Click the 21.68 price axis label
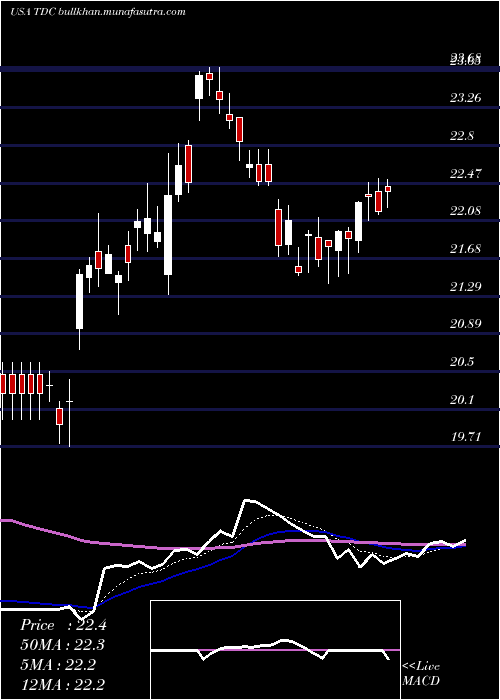Viewport: 500px width, 700px height. 465,249
